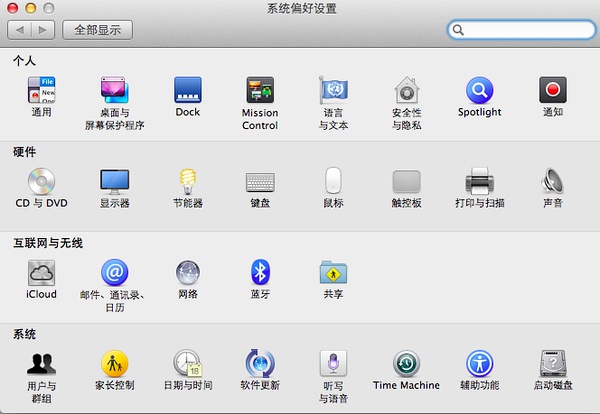Open the iCloud preferences pane

[41, 272]
